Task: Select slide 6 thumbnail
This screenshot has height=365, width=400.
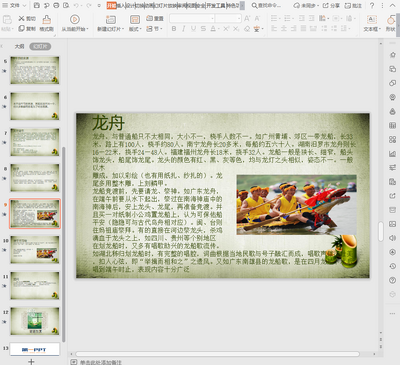Action: click(35, 106)
